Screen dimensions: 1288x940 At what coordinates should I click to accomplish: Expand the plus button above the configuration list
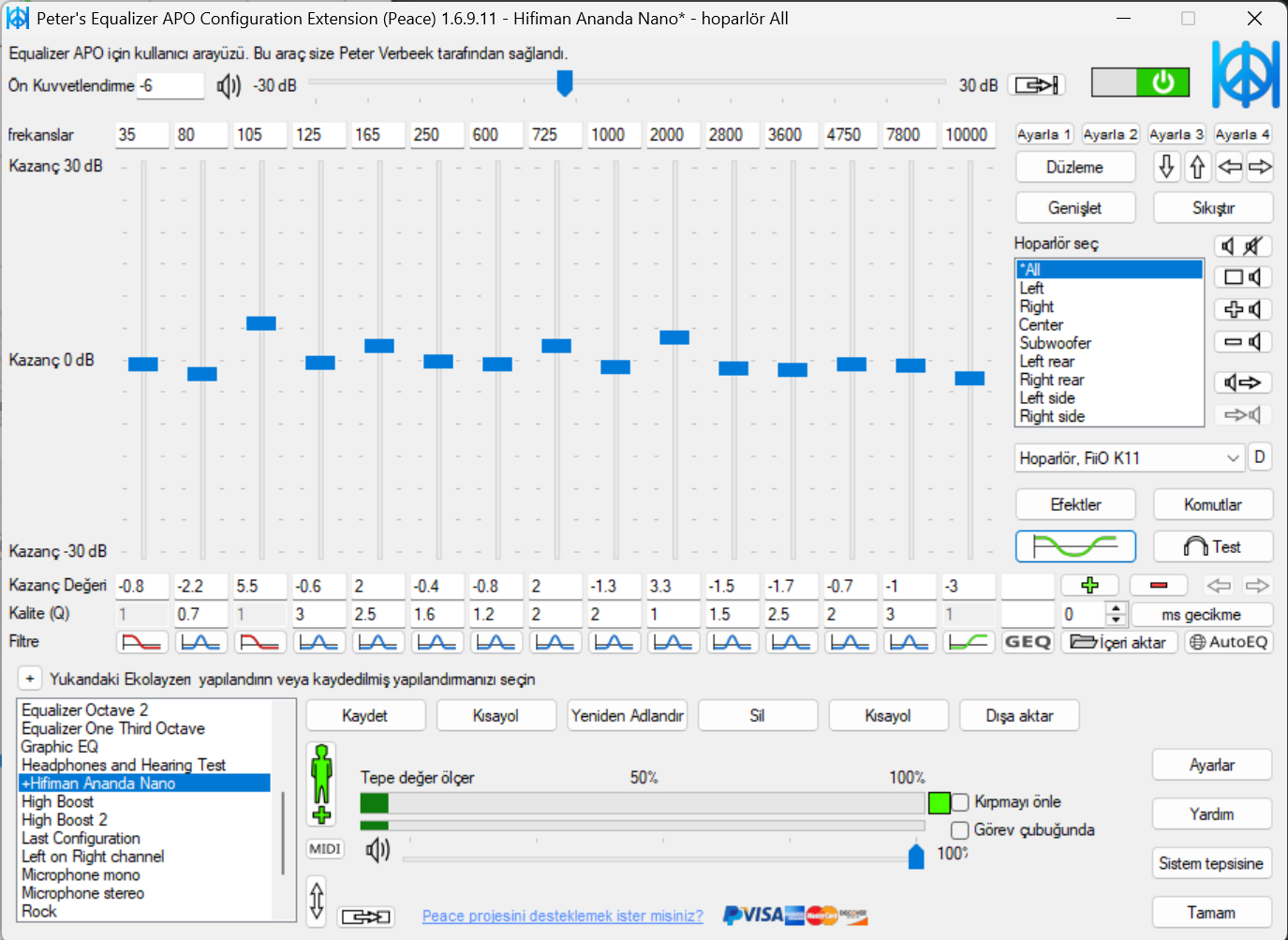tap(30, 679)
